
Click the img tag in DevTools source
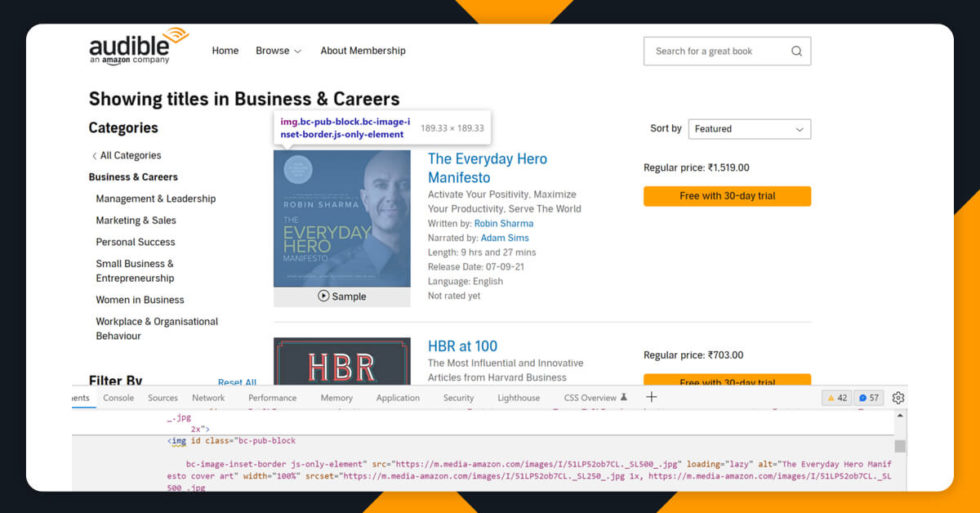(179, 441)
